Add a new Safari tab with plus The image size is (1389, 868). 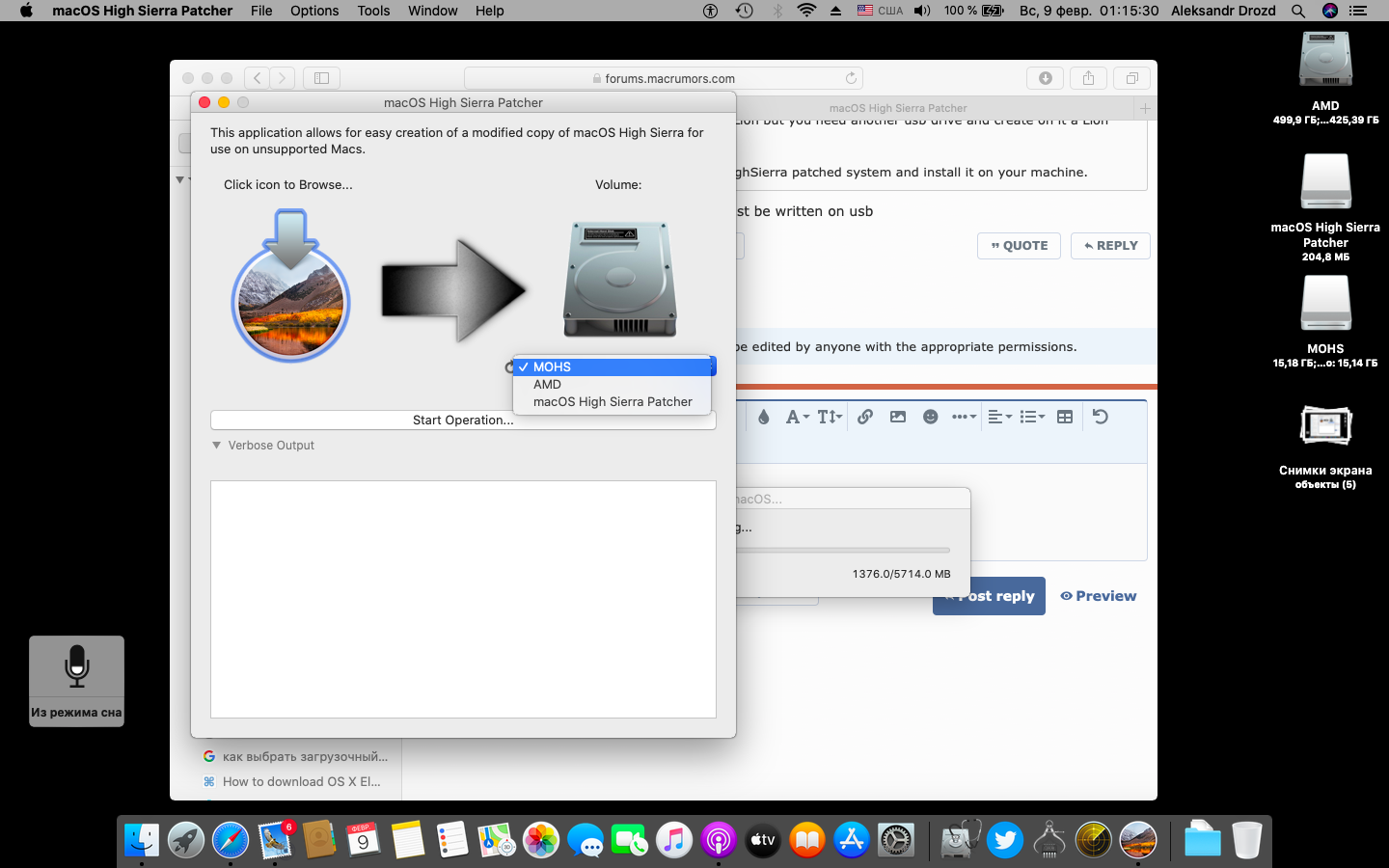(1145, 108)
